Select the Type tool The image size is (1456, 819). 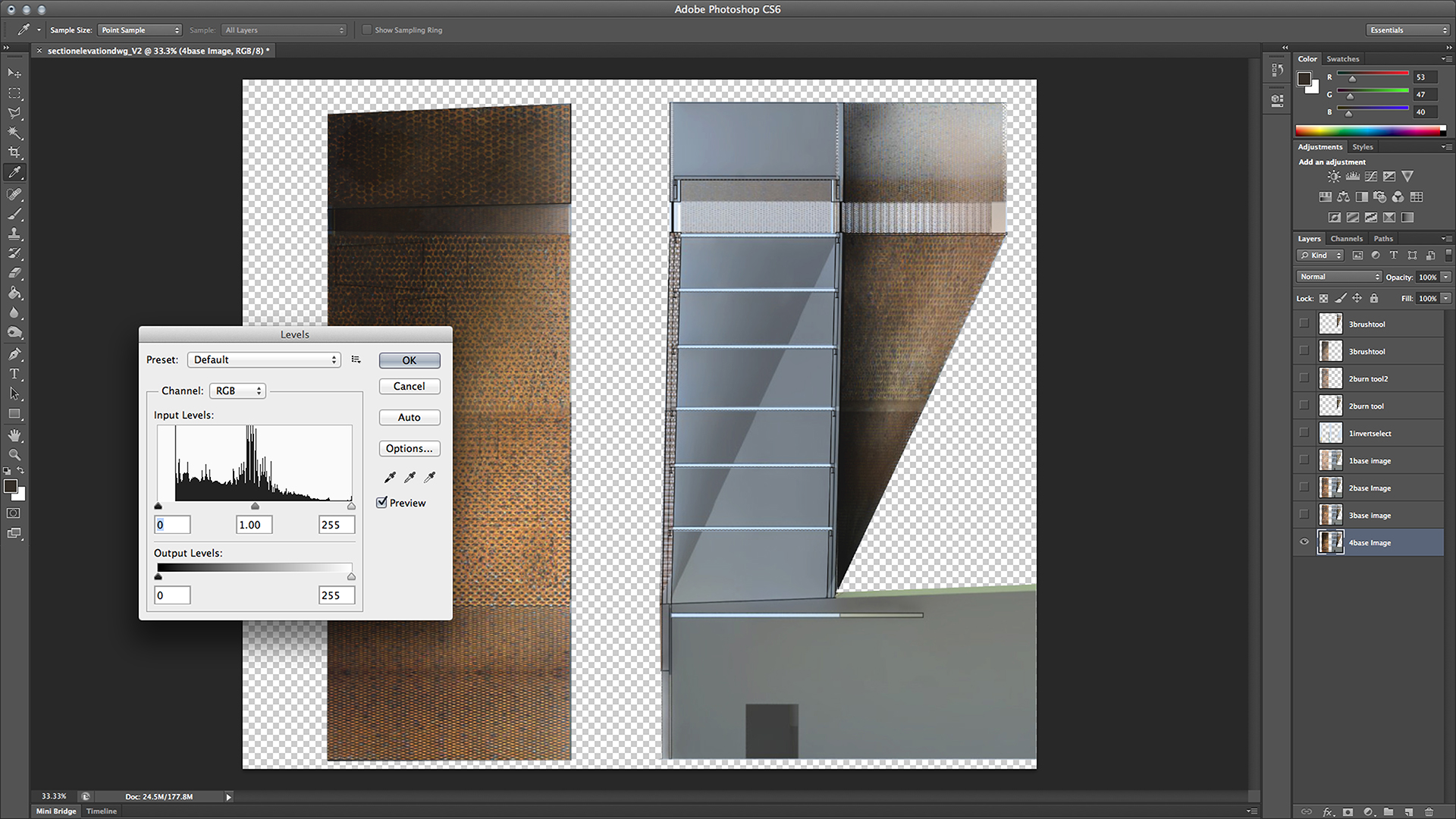[14, 374]
